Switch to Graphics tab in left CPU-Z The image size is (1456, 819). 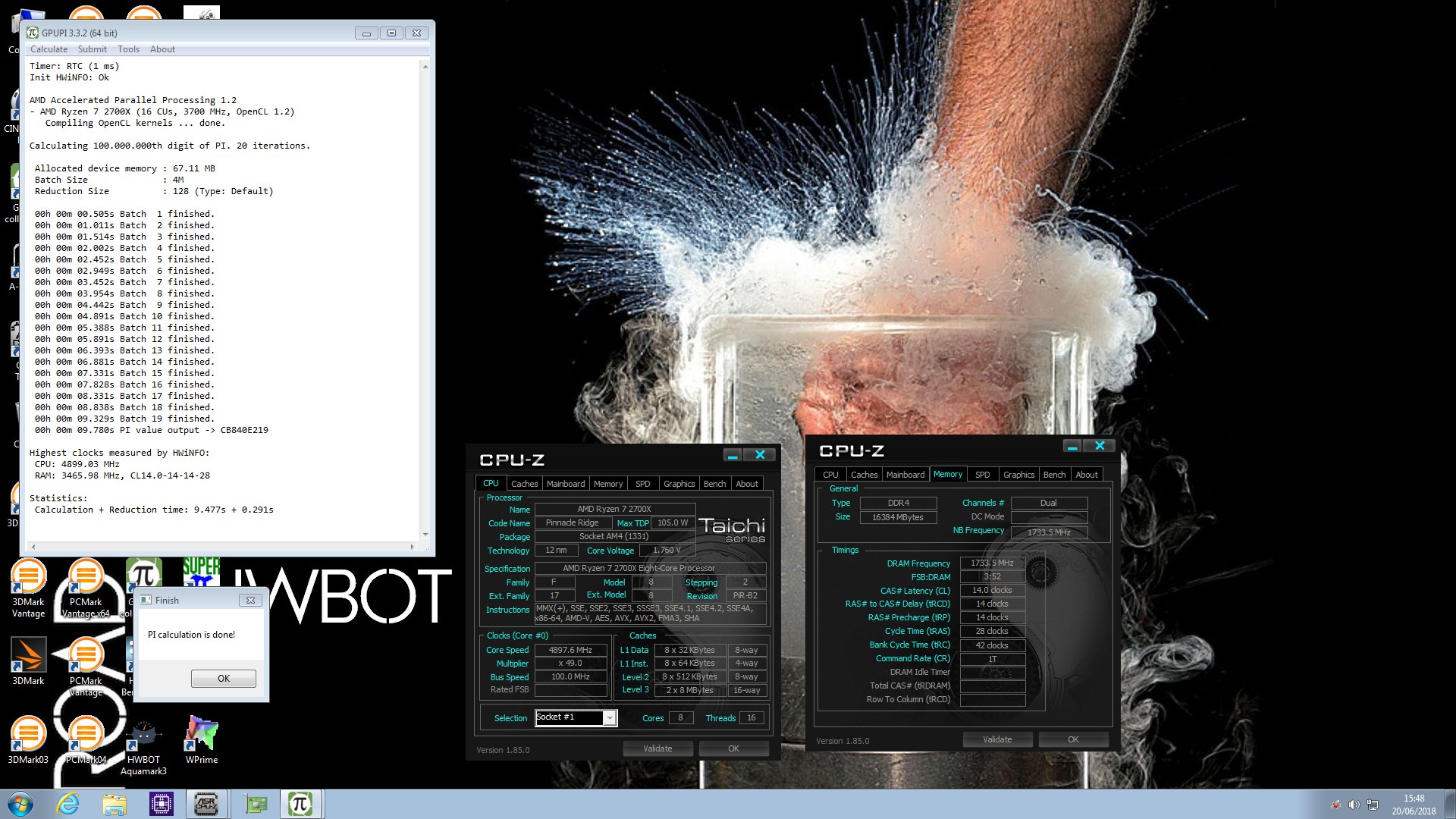pos(679,484)
